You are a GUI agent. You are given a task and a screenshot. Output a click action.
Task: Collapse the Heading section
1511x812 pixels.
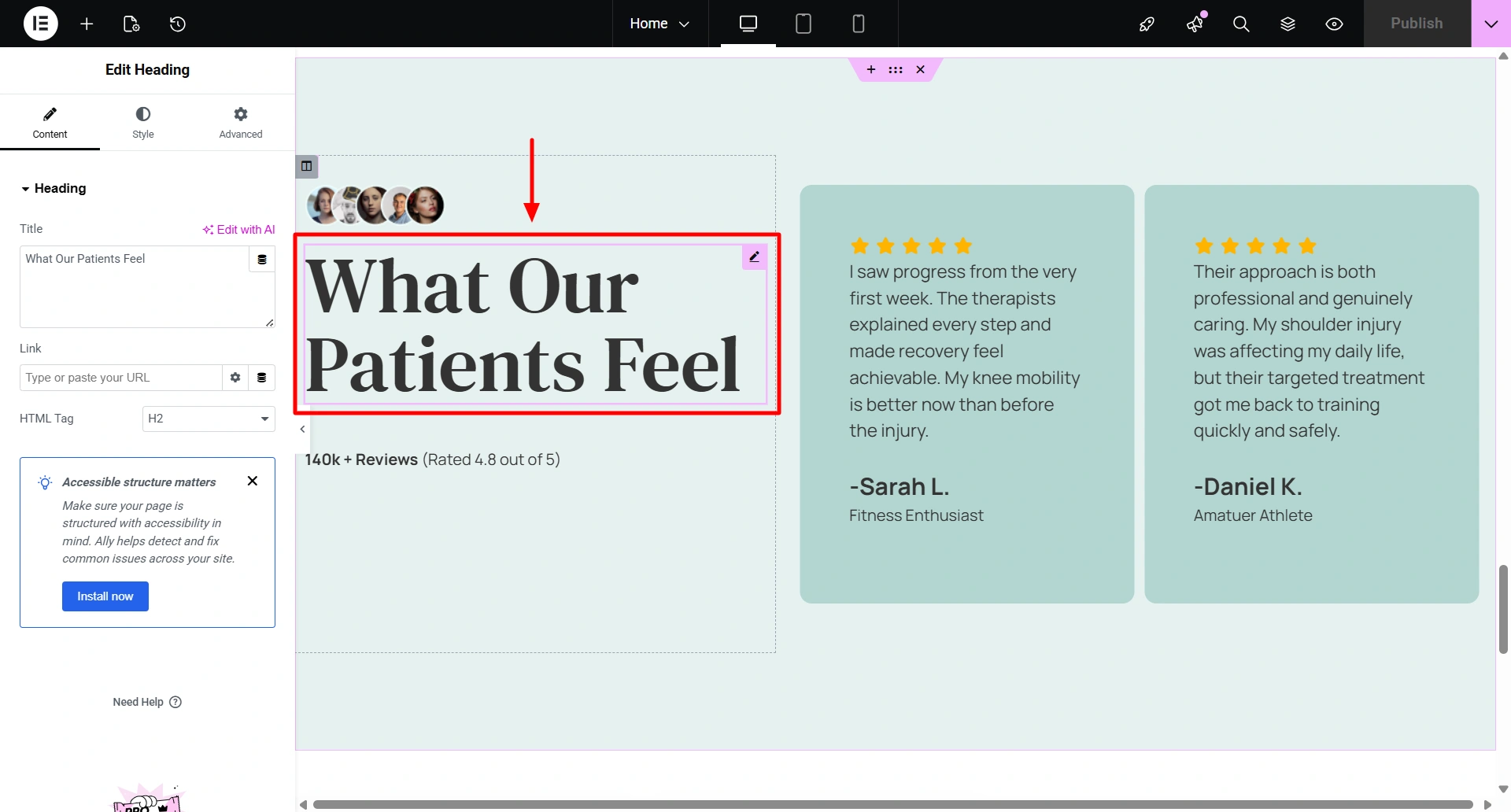click(54, 188)
